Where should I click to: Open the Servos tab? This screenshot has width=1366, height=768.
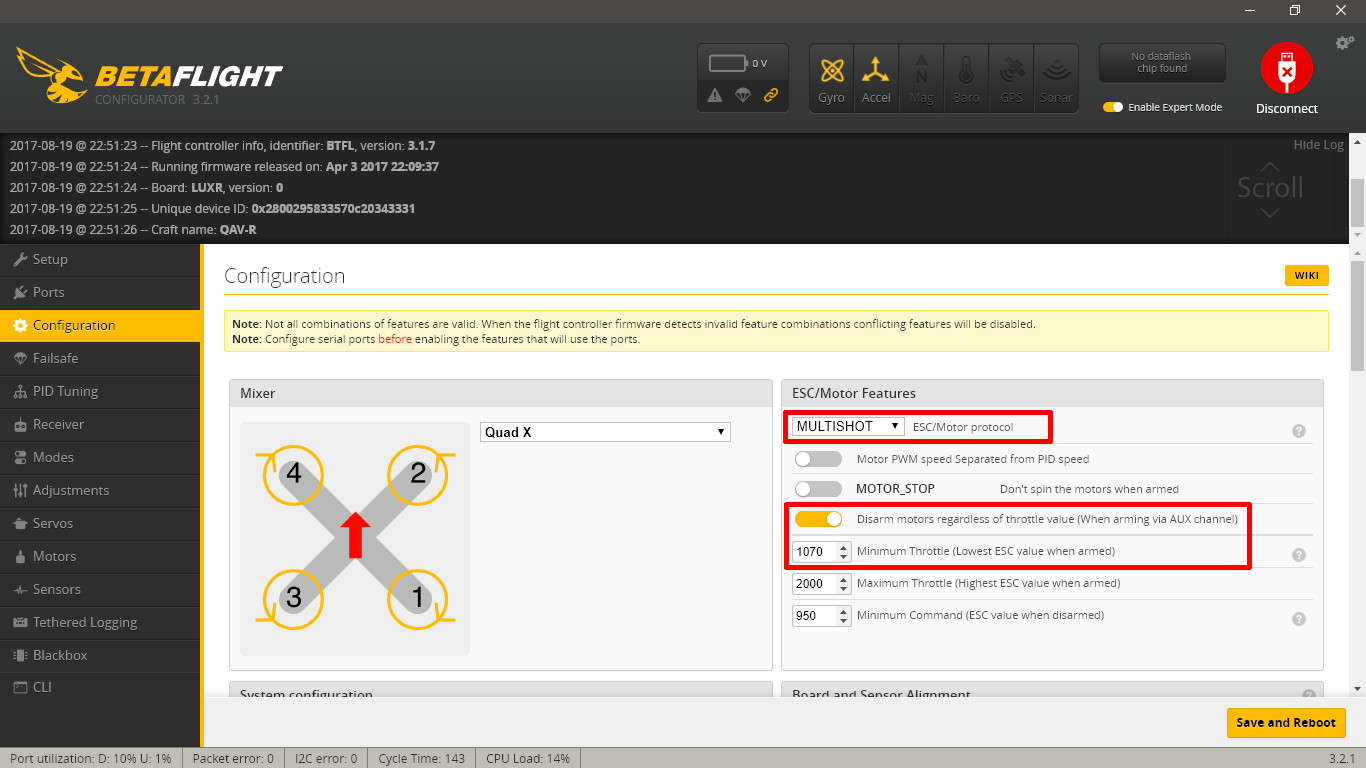pos(100,523)
